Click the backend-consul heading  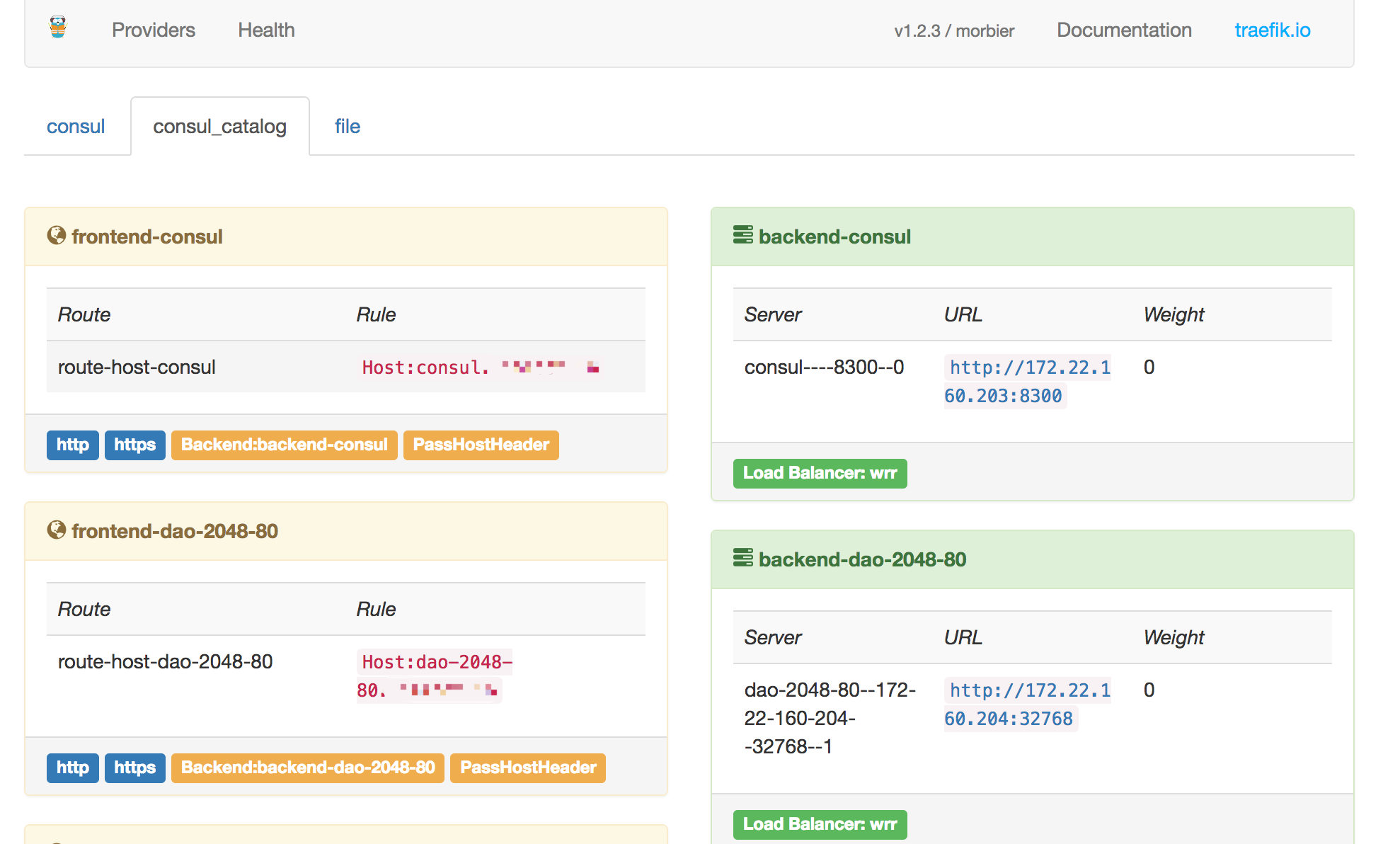pos(834,236)
